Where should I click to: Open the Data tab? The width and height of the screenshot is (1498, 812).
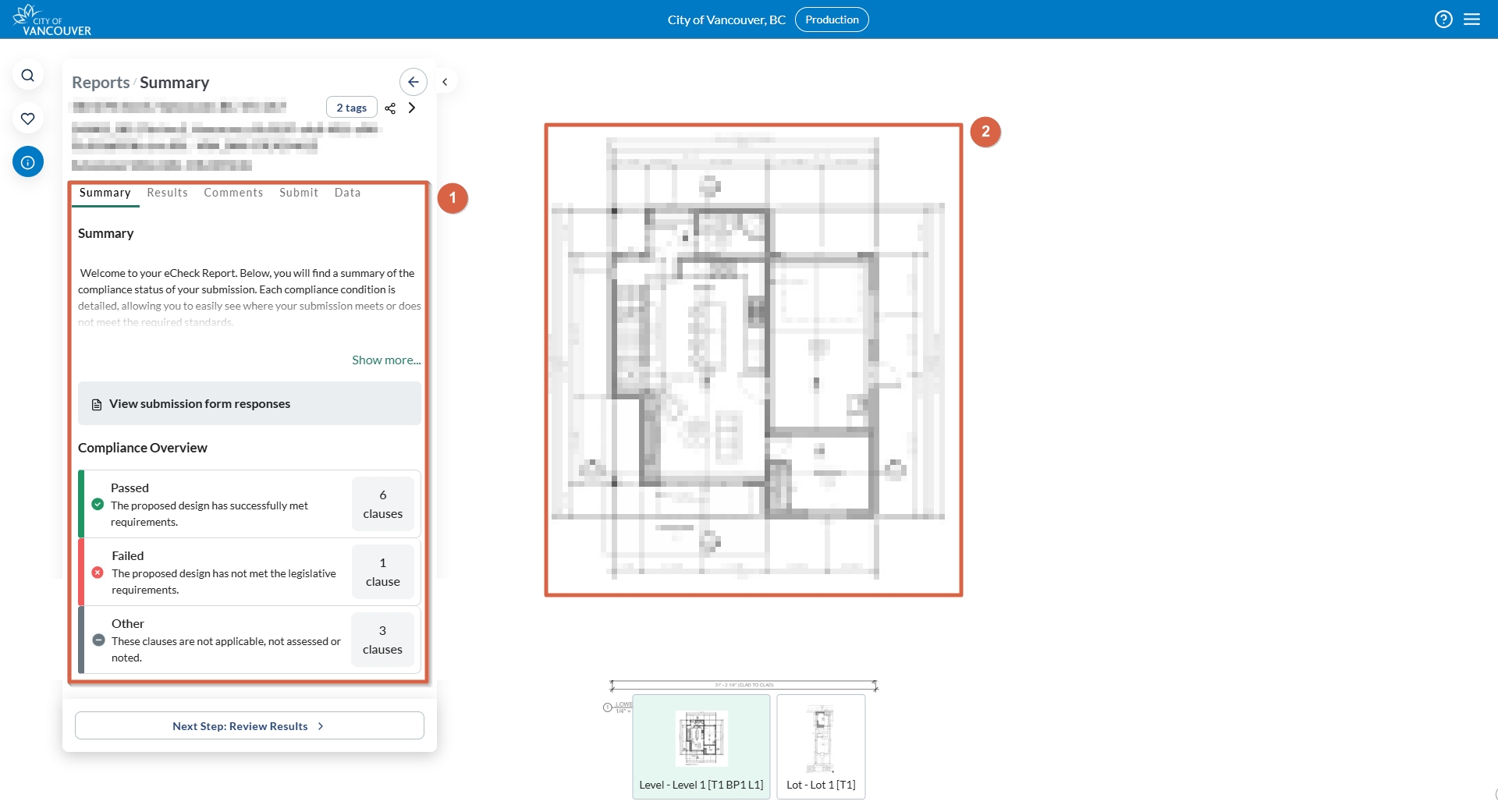(x=348, y=193)
